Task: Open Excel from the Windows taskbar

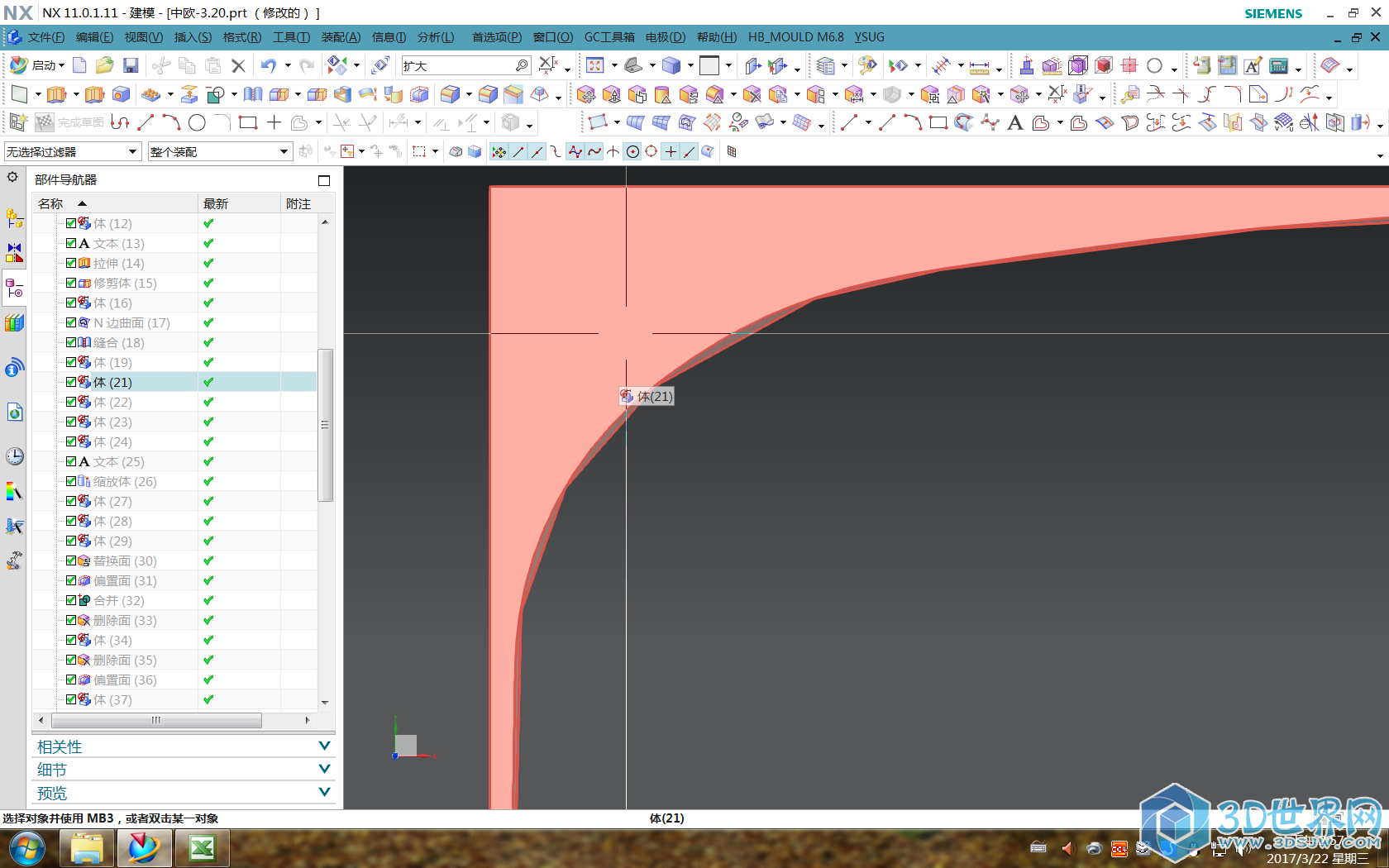Action: click(x=203, y=848)
